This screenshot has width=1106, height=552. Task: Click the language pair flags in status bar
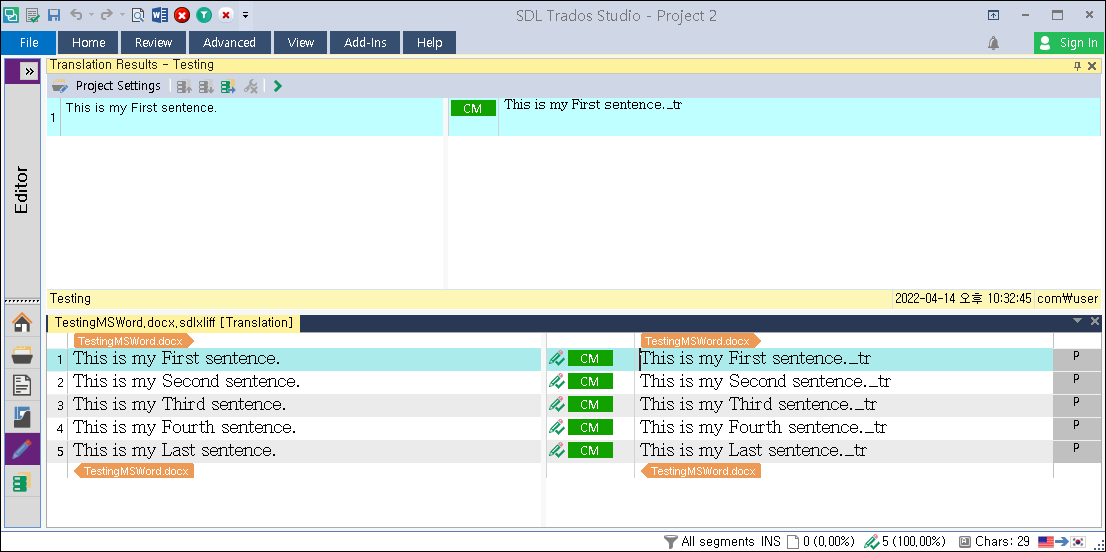(x=1061, y=541)
